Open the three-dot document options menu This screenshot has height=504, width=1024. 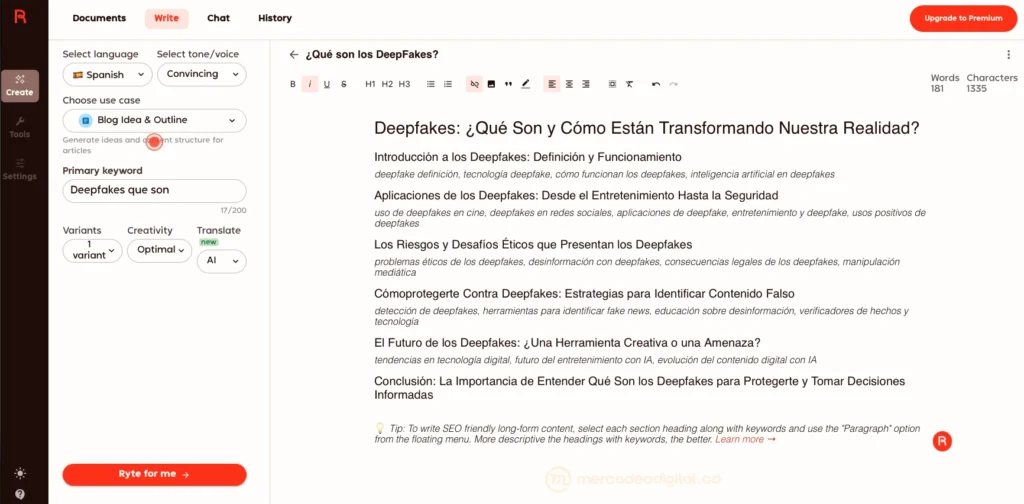tap(1008, 55)
